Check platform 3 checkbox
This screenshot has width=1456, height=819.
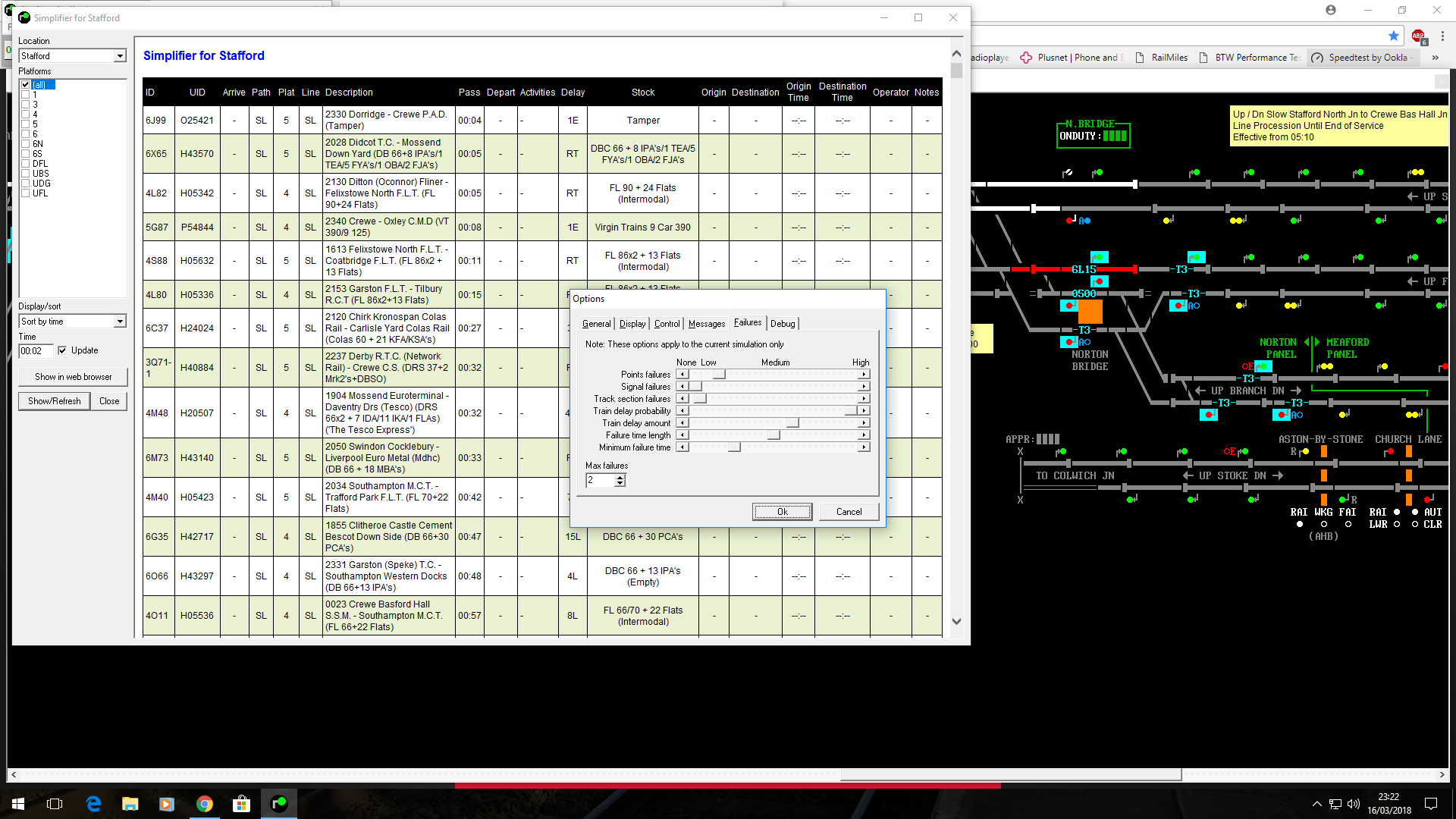point(26,105)
